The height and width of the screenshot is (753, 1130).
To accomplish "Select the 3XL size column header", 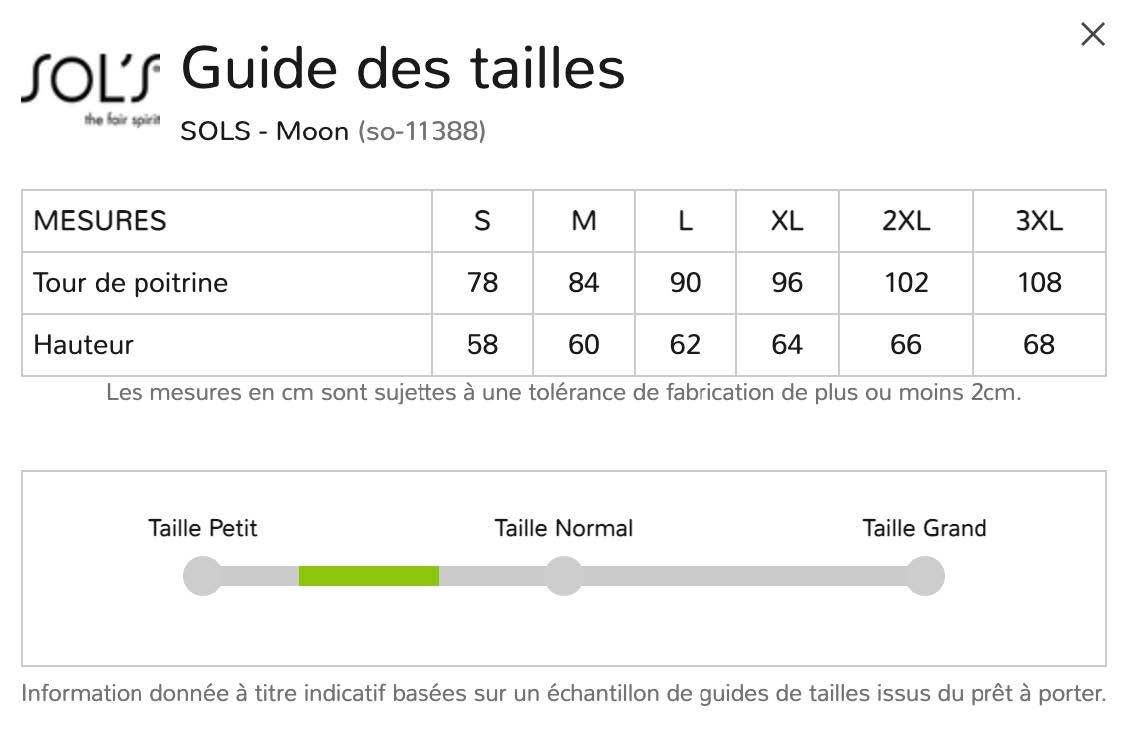I will 1039,221.
